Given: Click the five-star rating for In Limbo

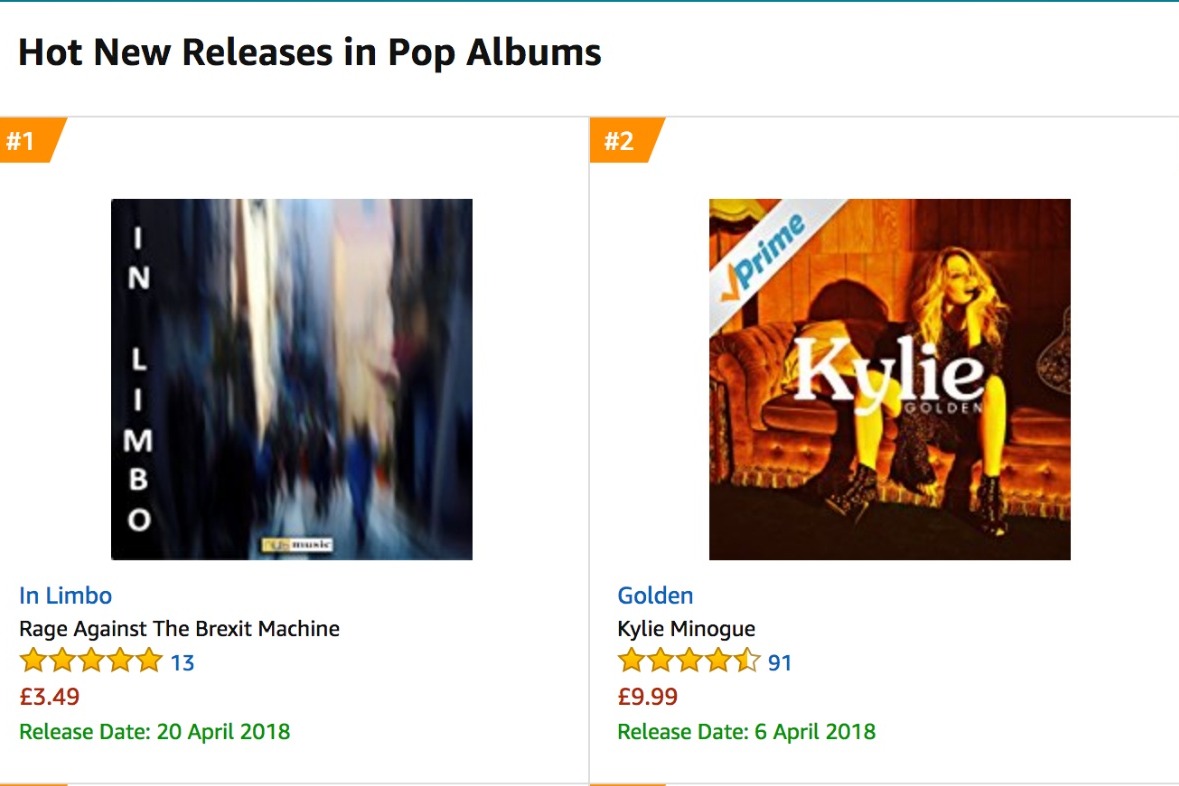Looking at the screenshot, I should tap(91, 660).
